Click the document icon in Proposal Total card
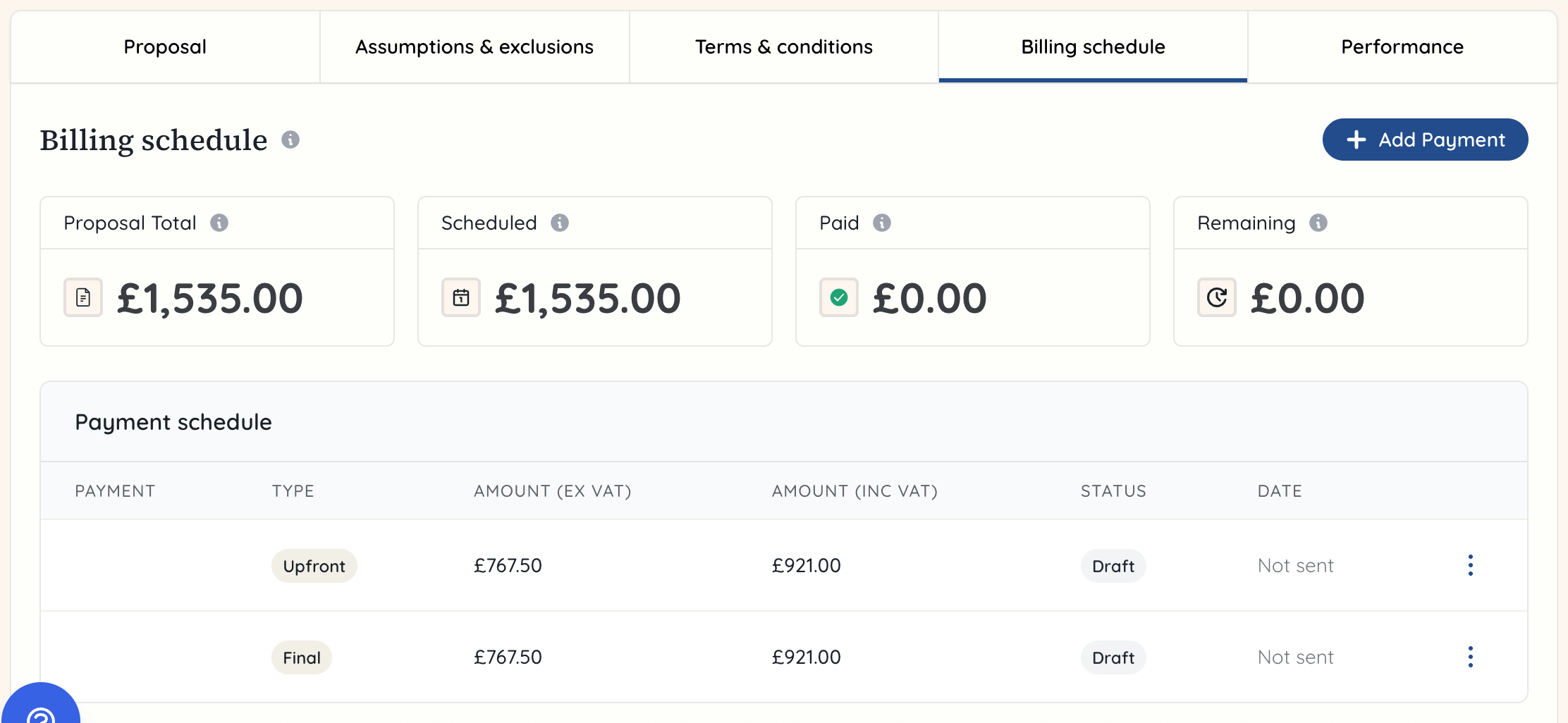Image resolution: width=1568 pixels, height=723 pixels. click(x=82, y=297)
